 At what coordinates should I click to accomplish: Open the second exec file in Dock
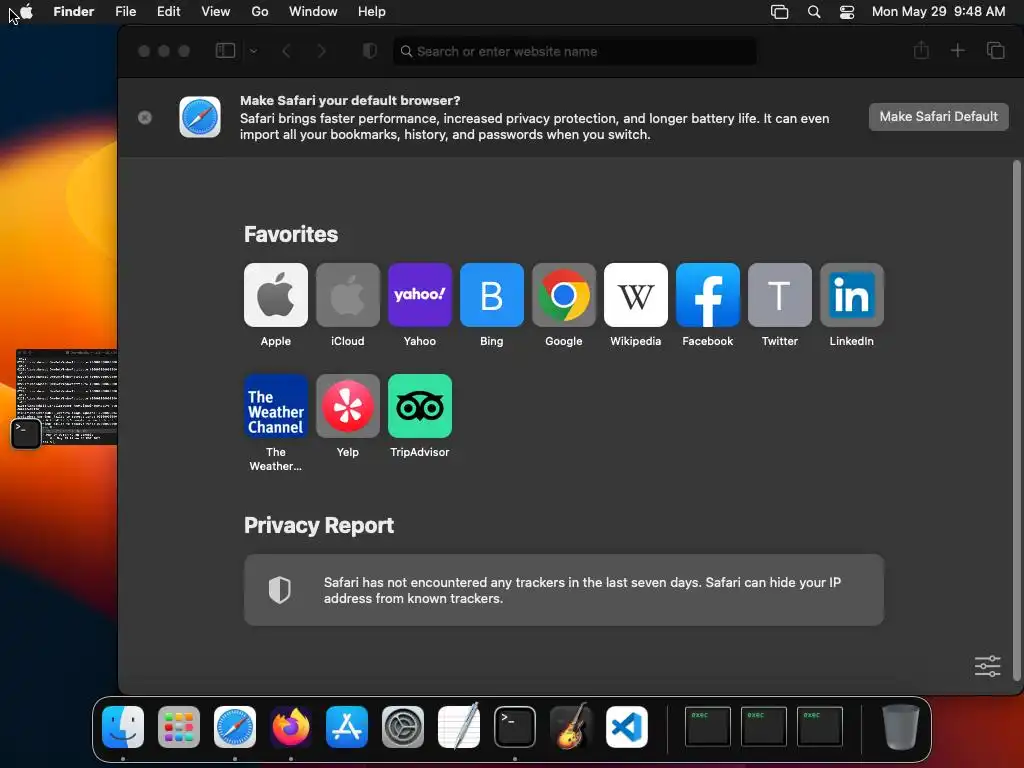(x=764, y=726)
